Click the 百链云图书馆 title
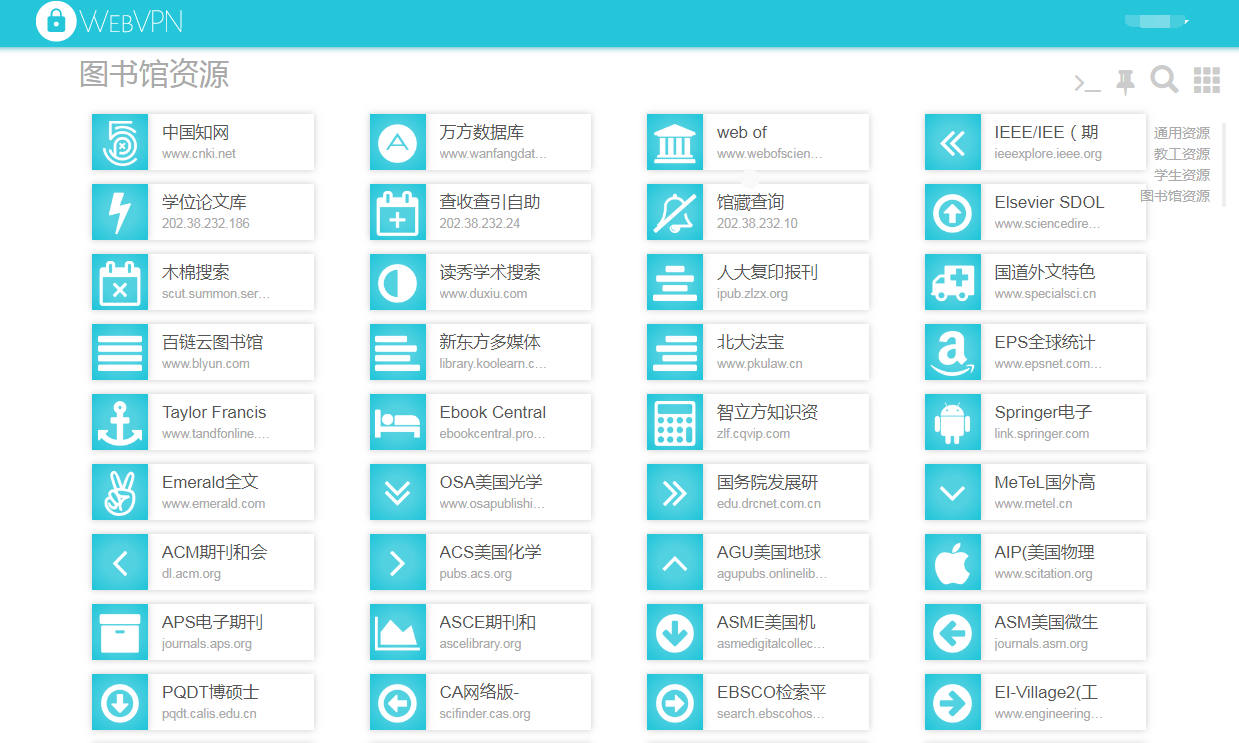The width and height of the screenshot is (1239, 743). [x=212, y=342]
